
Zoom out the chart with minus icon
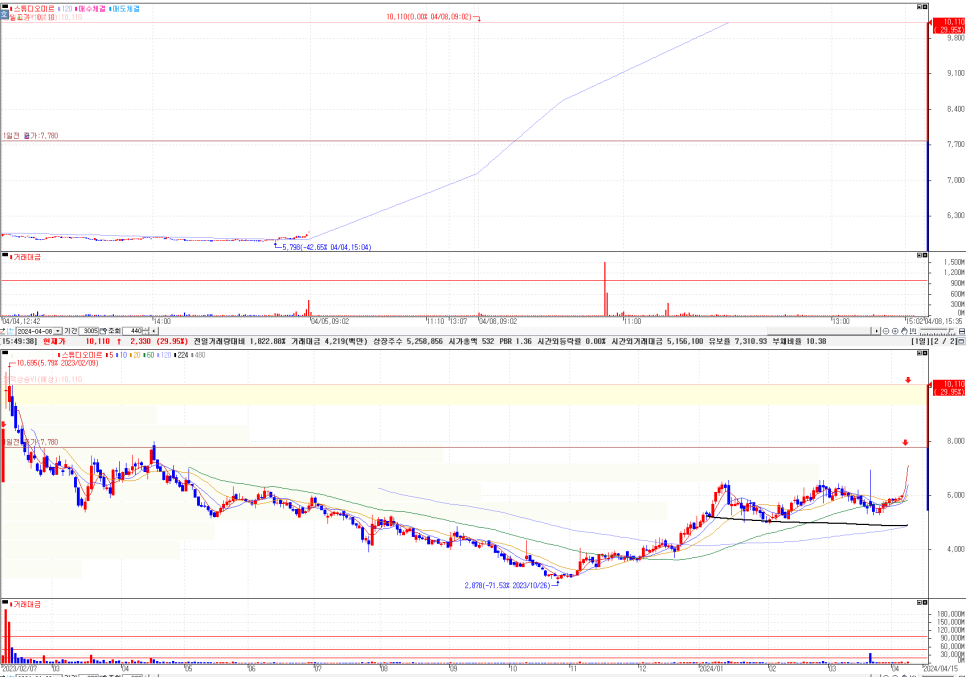(887, 331)
